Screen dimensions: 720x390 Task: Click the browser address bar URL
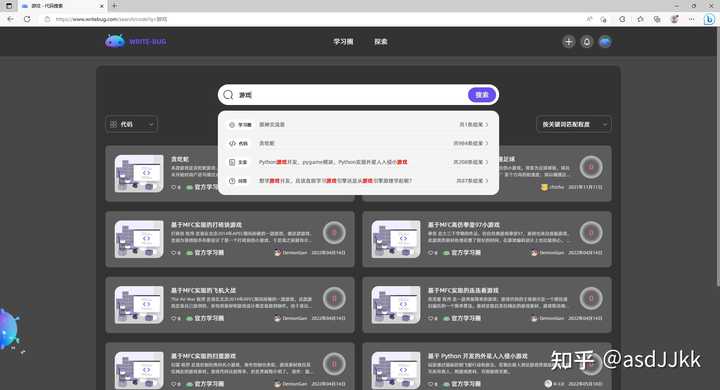pyautogui.click(x=111, y=19)
